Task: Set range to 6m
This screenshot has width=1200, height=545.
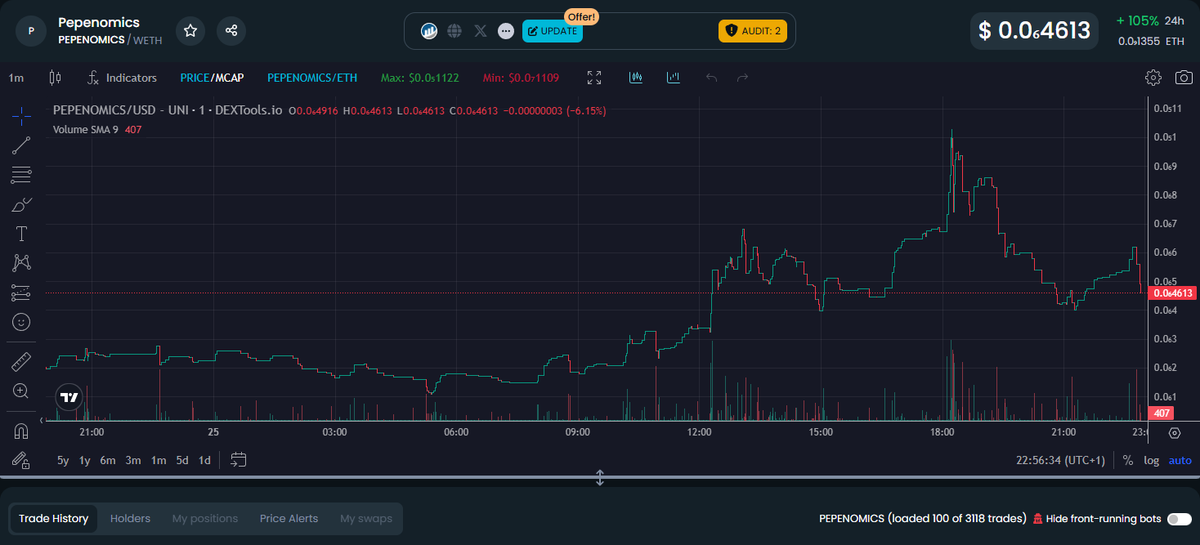Action: 108,461
